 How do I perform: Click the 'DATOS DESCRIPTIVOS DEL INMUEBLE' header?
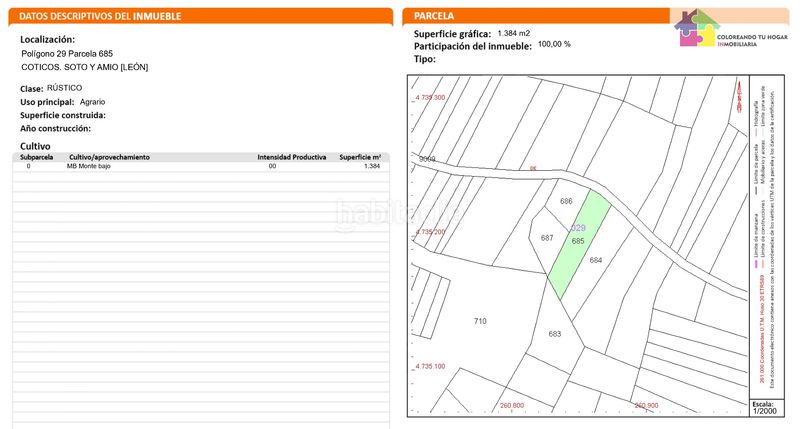coord(100,16)
